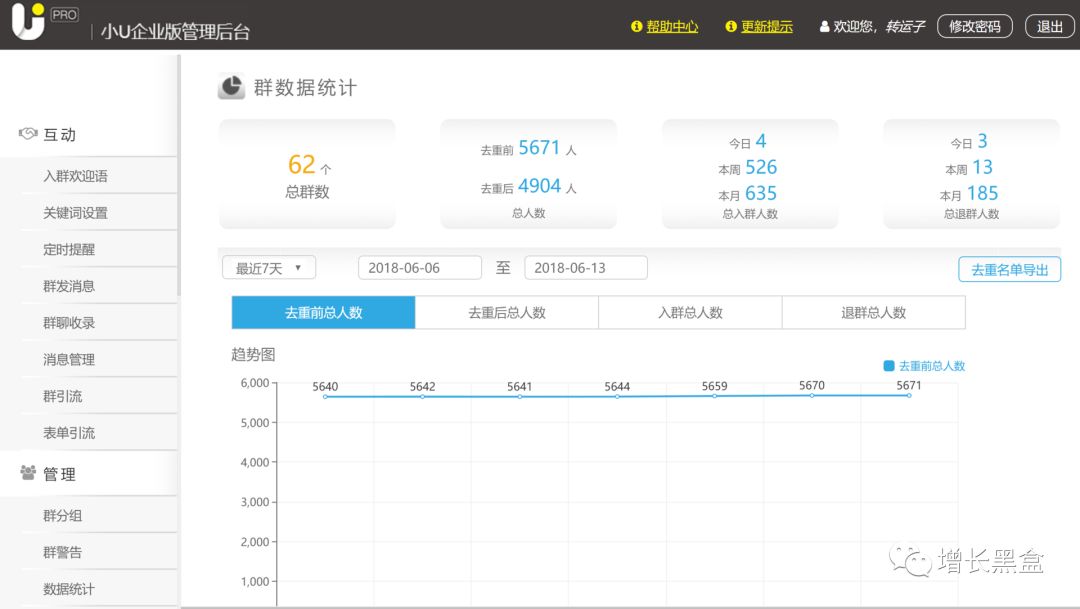Click the end date field 2018-06-13
Viewport: 1080px width, 609px height.
(585, 267)
